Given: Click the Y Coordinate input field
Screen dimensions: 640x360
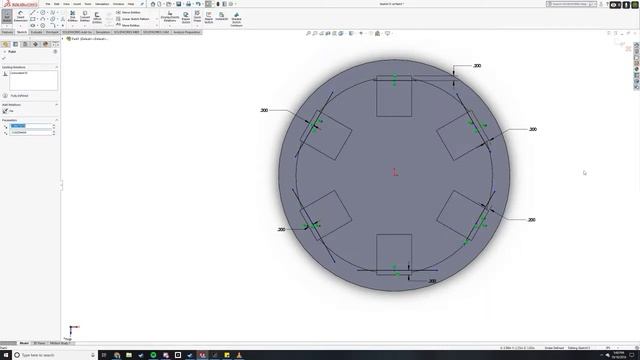Looking at the screenshot, I should point(31,132).
